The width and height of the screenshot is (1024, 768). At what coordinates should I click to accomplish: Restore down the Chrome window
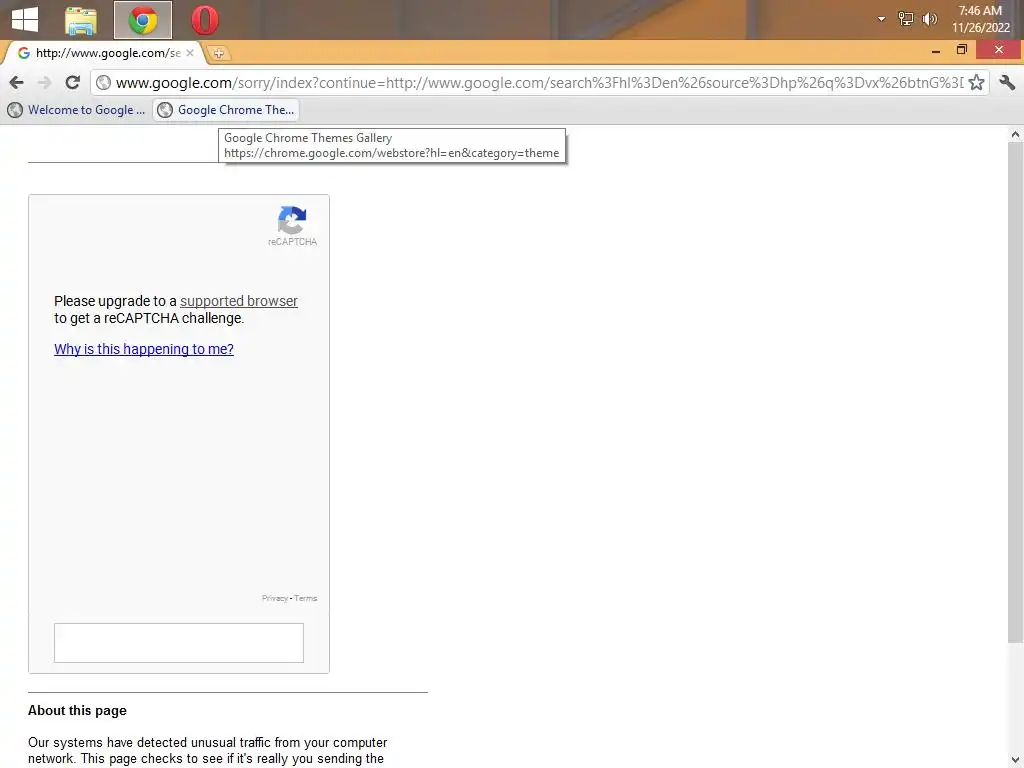[961, 50]
